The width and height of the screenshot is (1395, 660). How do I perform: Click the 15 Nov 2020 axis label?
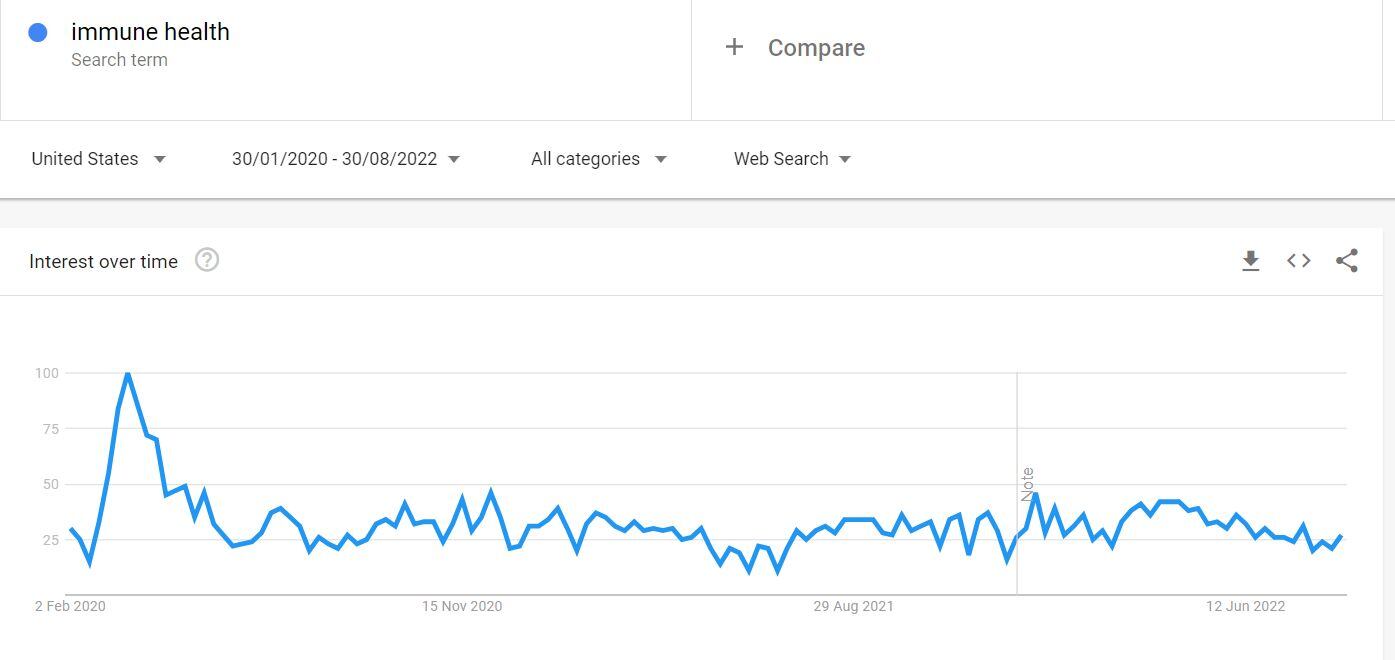(461, 606)
